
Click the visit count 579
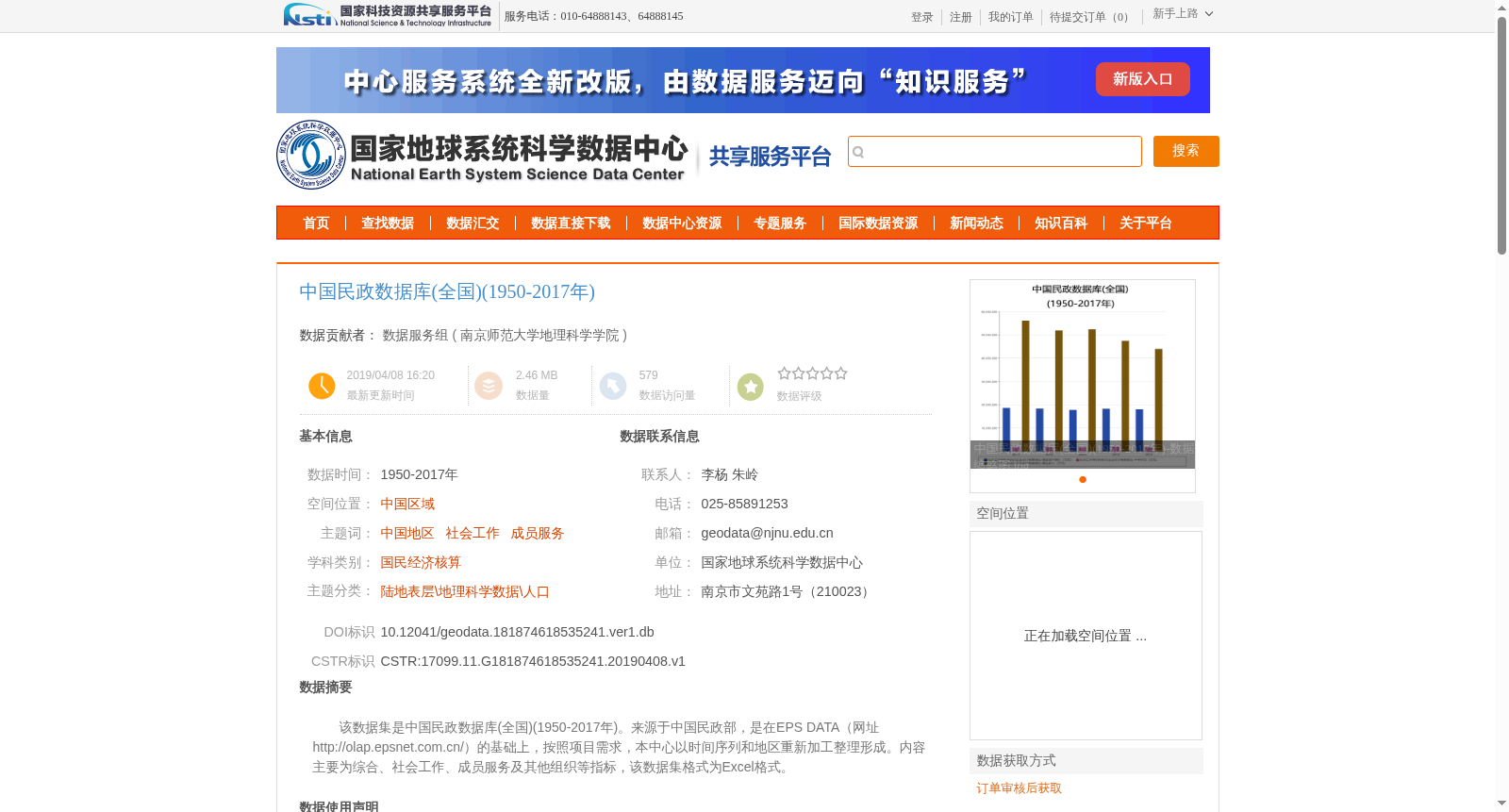coord(648,375)
